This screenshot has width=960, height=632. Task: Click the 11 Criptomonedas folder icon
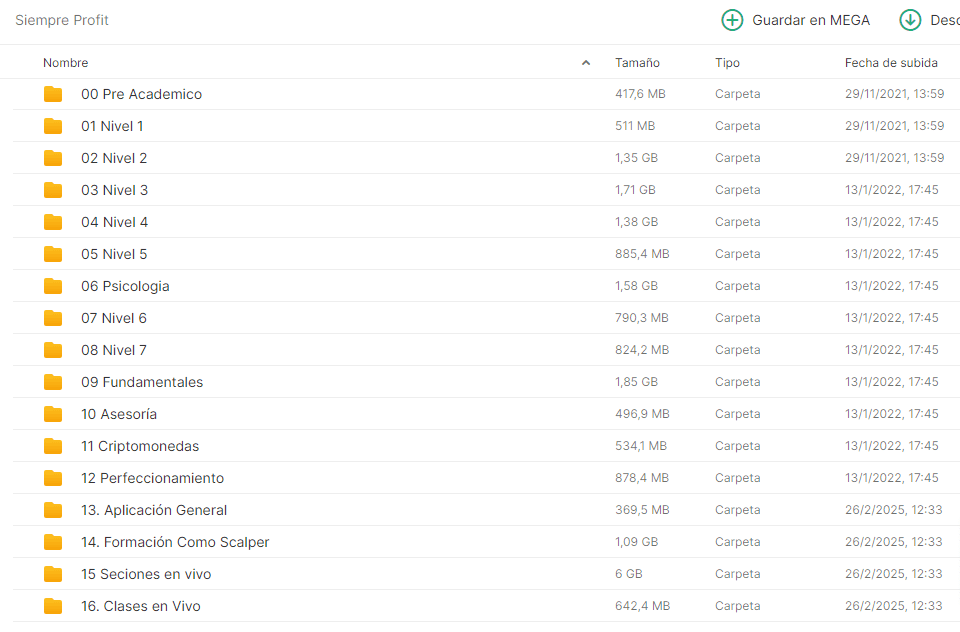point(53,446)
